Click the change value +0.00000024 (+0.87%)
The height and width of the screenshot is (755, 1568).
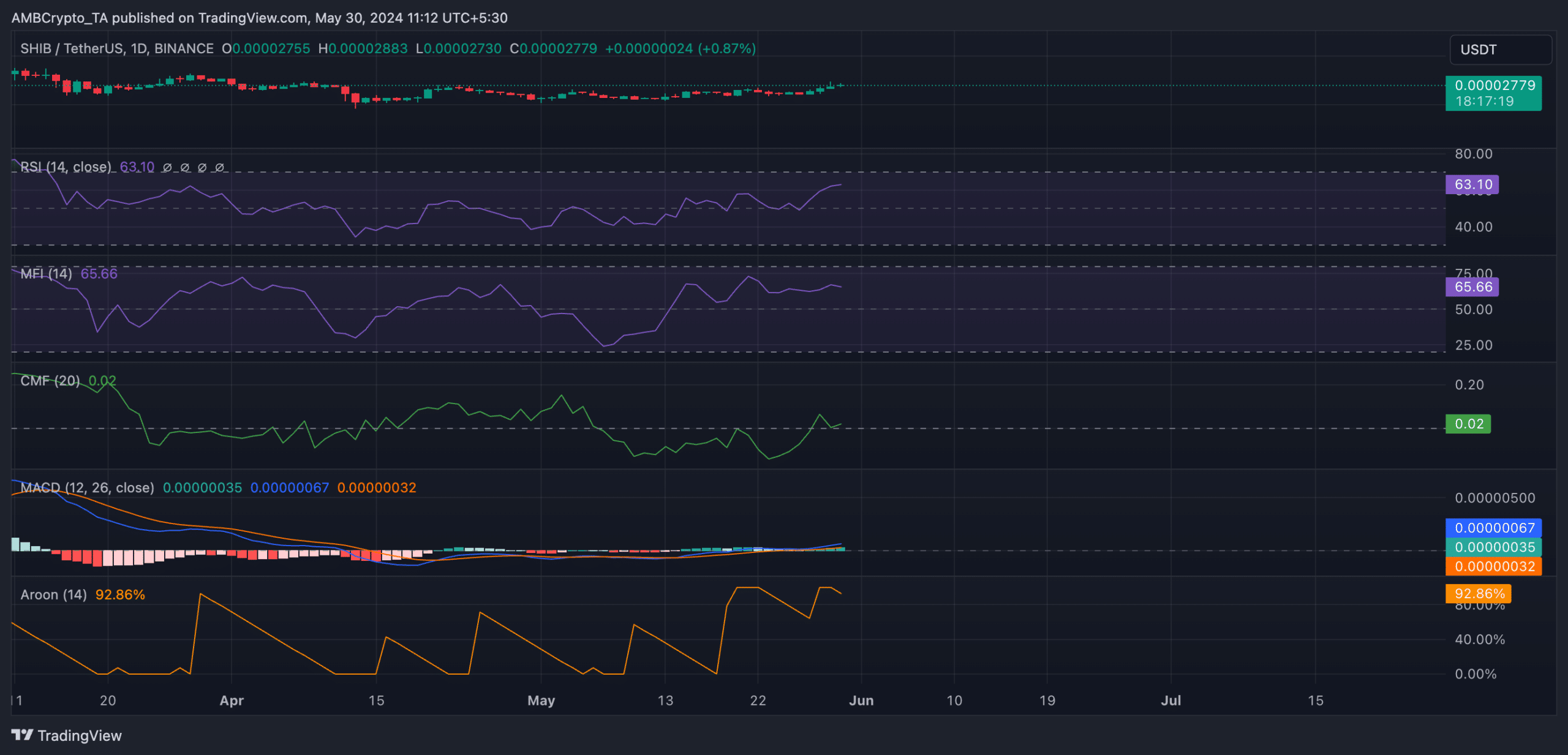680,48
